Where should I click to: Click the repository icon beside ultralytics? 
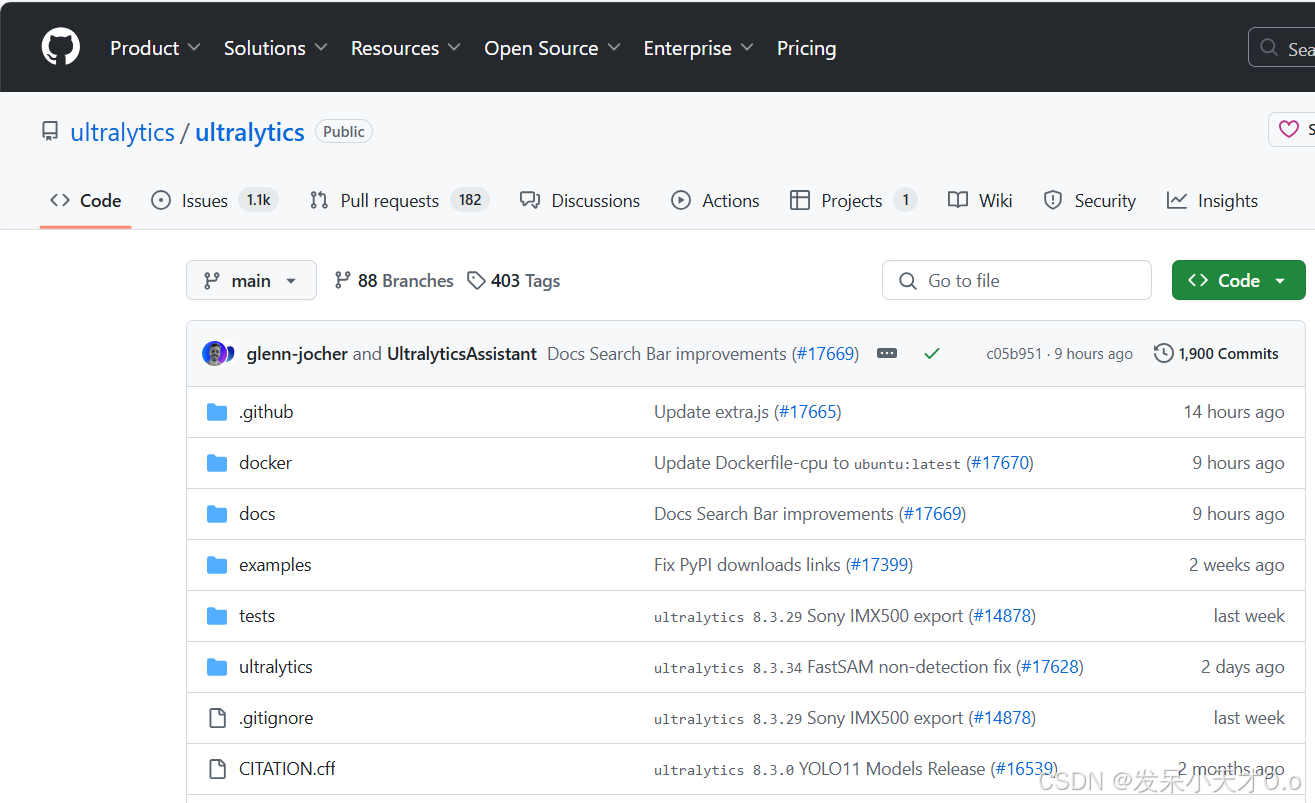[x=50, y=131]
